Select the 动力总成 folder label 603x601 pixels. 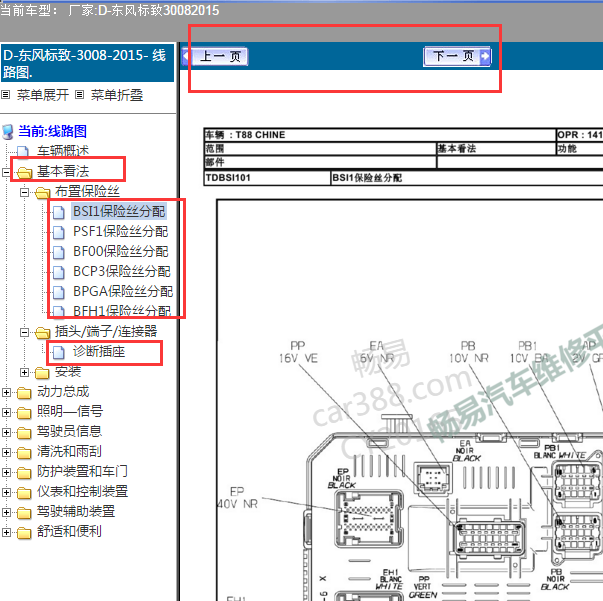coord(63,391)
